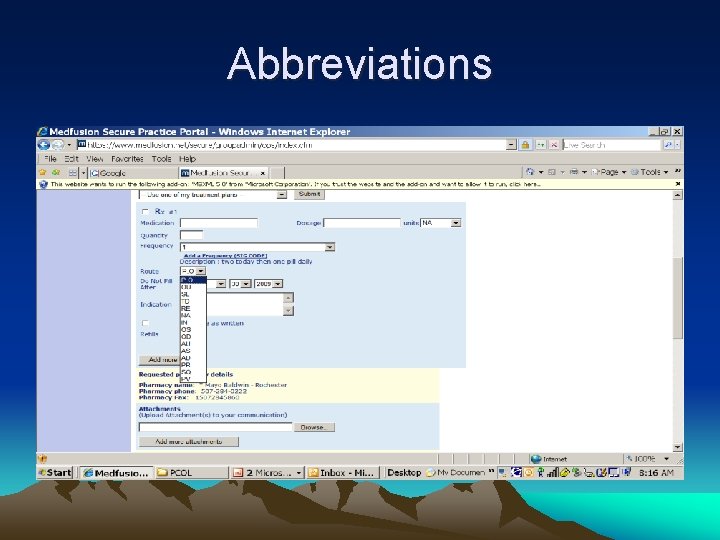This screenshot has height=540, width=720.
Task: Close the Medfusion Secure tab
Action: pyautogui.click(x=263, y=173)
